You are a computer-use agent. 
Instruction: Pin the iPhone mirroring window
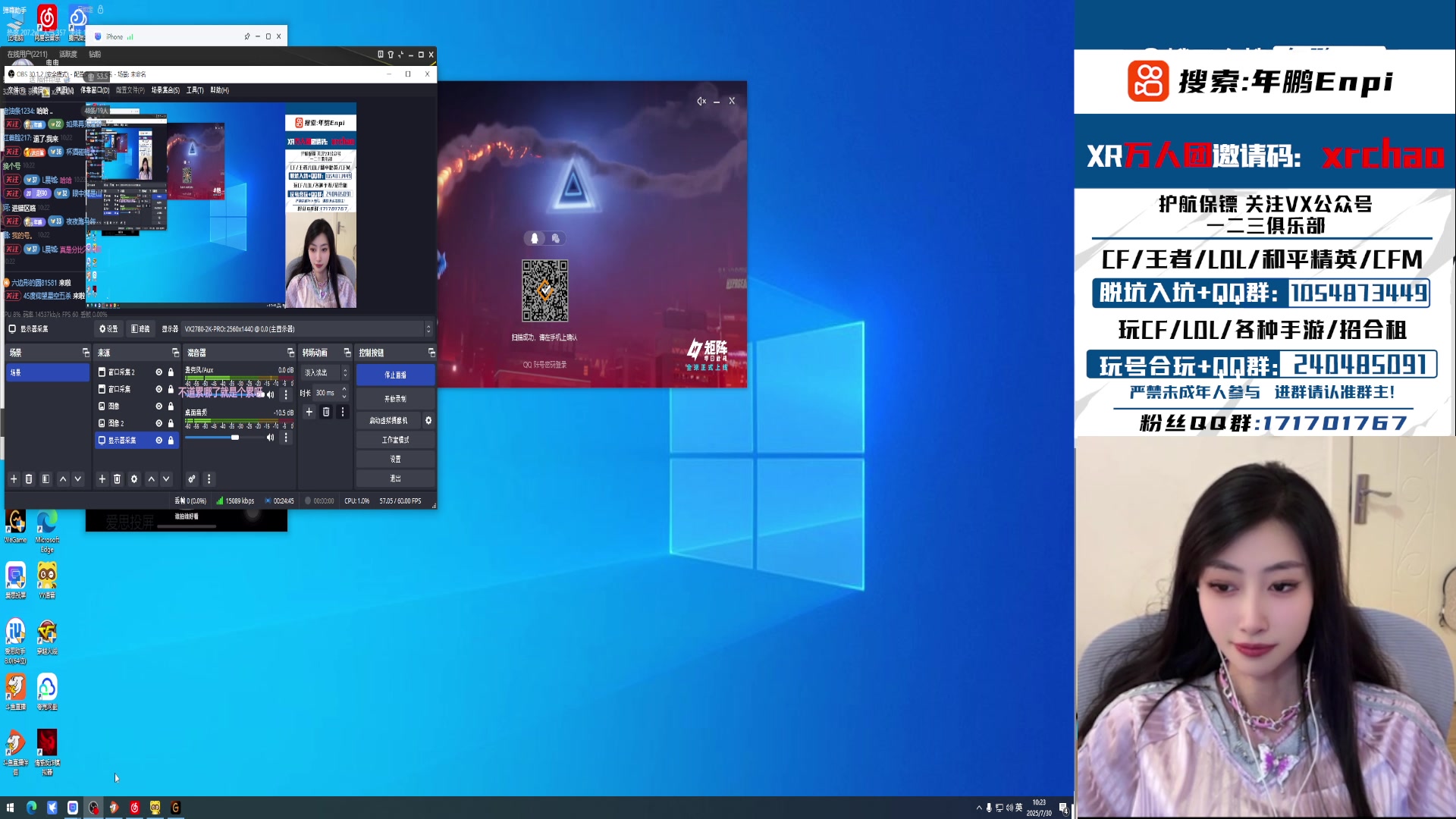(x=246, y=36)
